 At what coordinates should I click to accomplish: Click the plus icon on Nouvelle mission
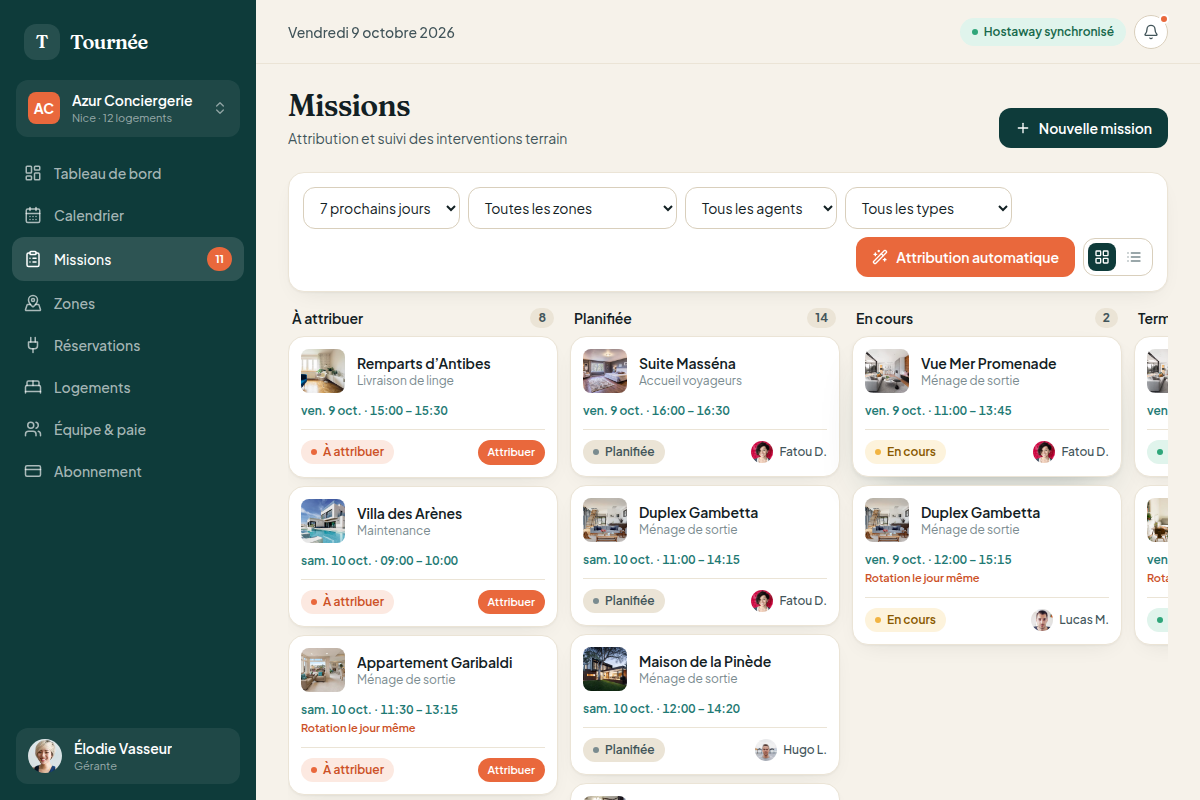1023,129
